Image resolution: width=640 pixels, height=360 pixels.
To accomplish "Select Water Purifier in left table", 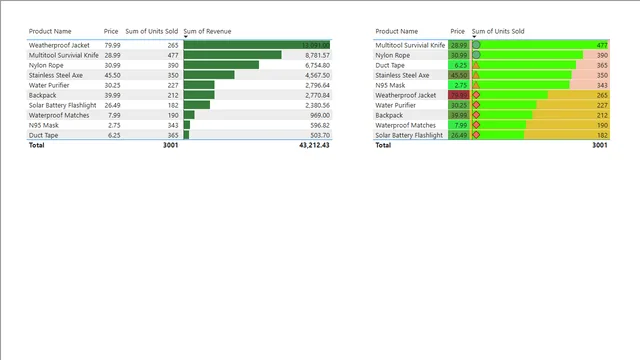I will [49, 85].
